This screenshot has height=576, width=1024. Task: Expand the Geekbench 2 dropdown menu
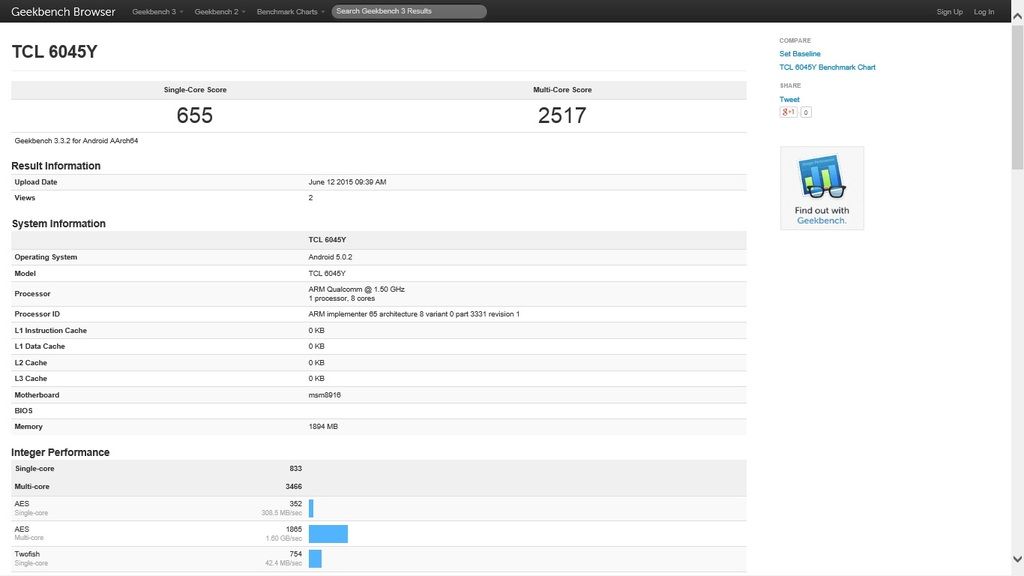tap(219, 12)
